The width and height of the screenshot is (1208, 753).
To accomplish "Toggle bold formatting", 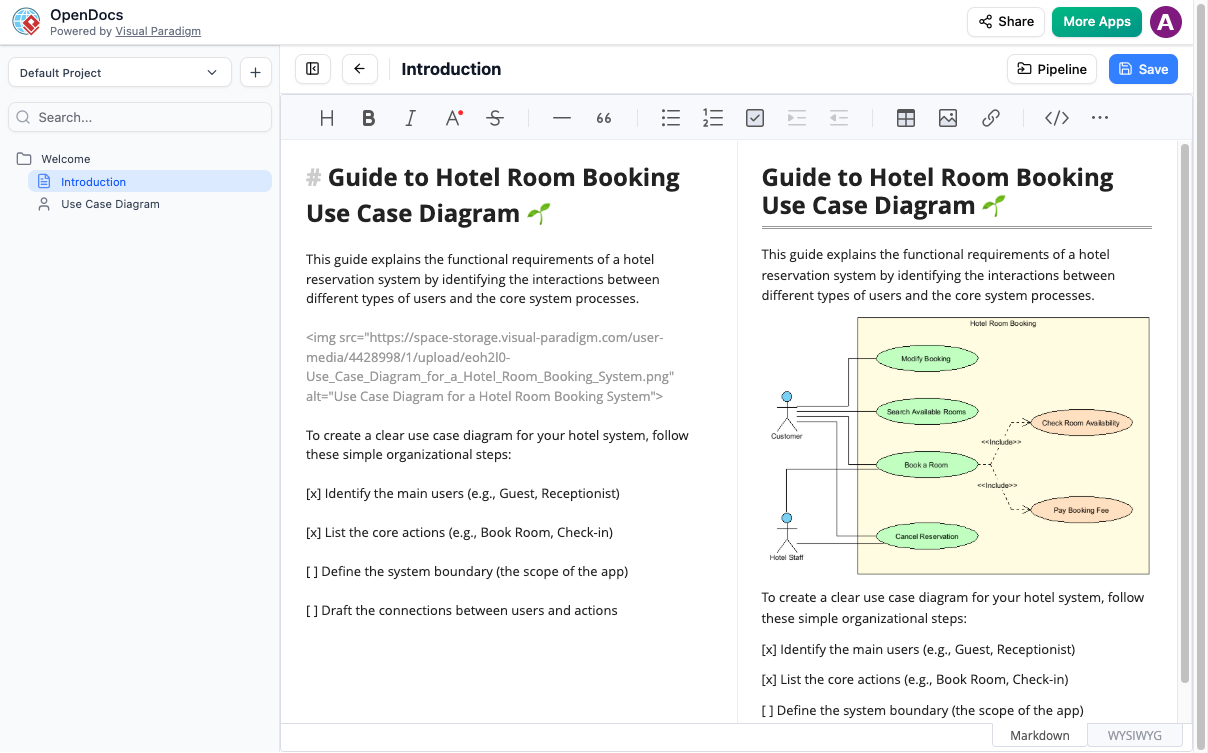I will point(368,117).
